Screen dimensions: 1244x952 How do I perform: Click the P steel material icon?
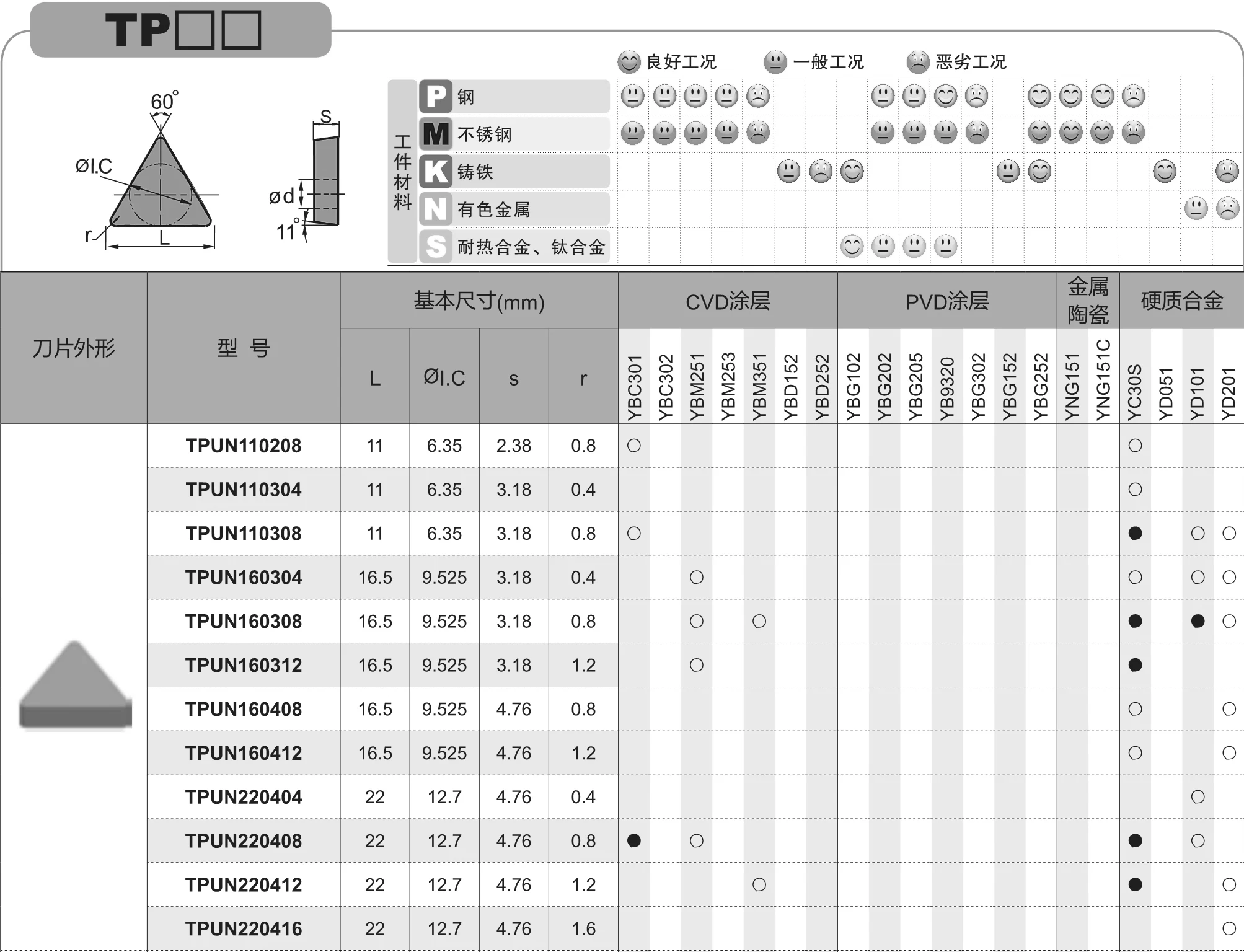pyautogui.click(x=436, y=97)
